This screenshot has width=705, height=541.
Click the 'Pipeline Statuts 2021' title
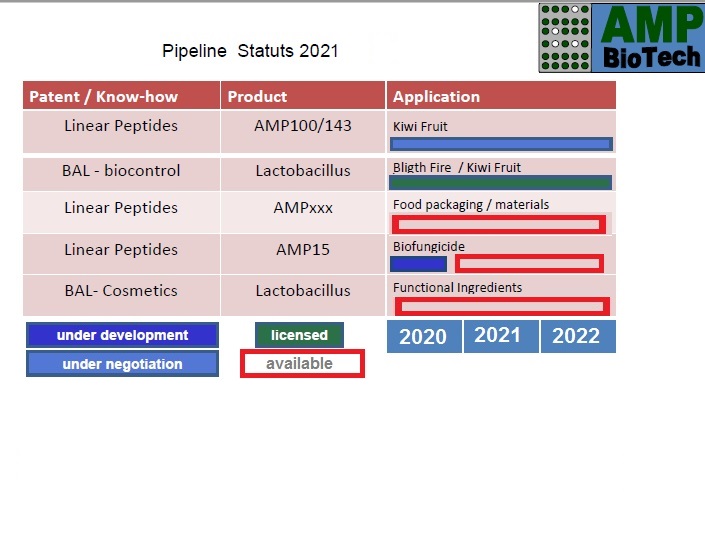(x=250, y=51)
